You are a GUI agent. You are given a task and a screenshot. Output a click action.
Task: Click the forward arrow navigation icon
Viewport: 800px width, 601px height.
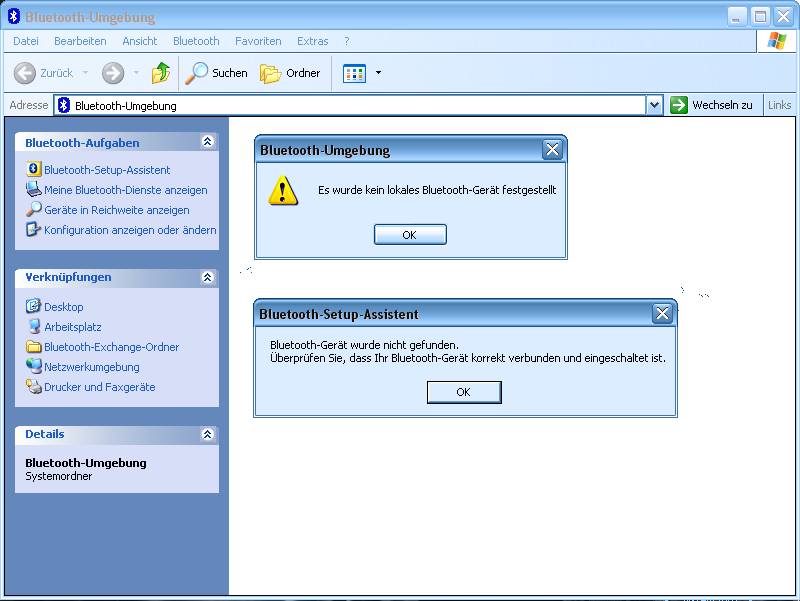point(113,73)
